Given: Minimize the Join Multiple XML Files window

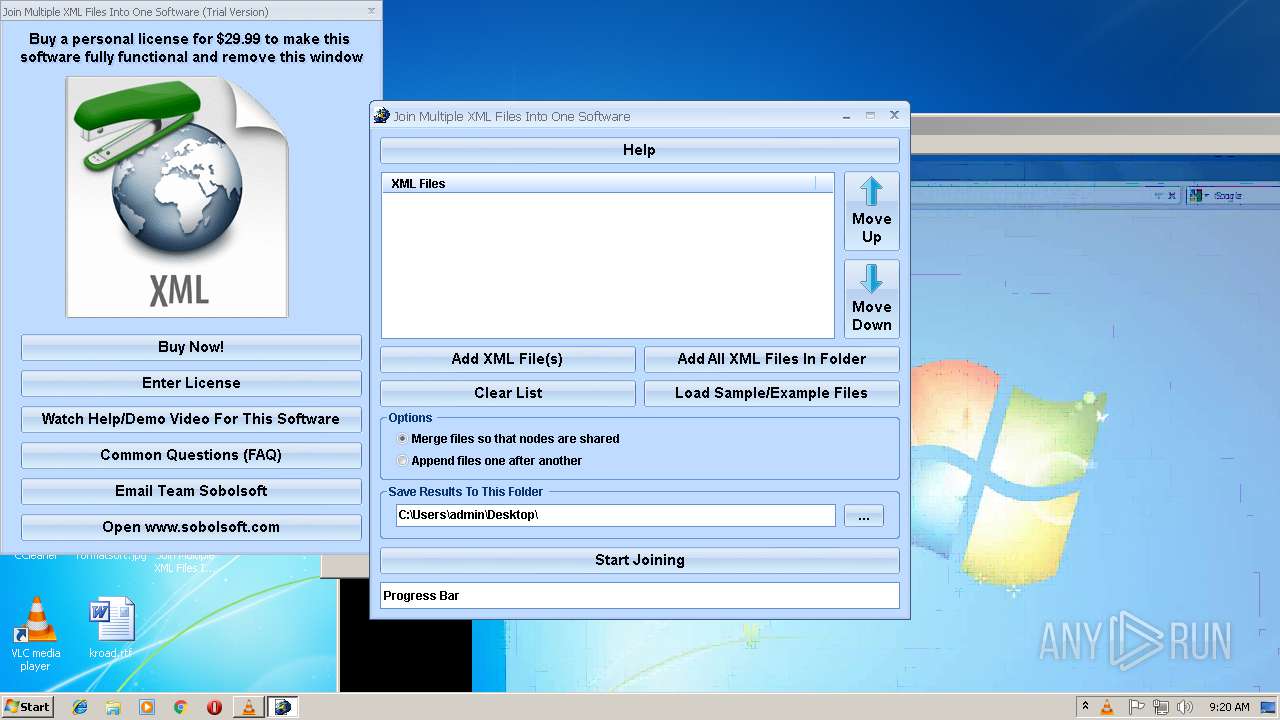Looking at the screenshot, I should (x=846, y=116).
